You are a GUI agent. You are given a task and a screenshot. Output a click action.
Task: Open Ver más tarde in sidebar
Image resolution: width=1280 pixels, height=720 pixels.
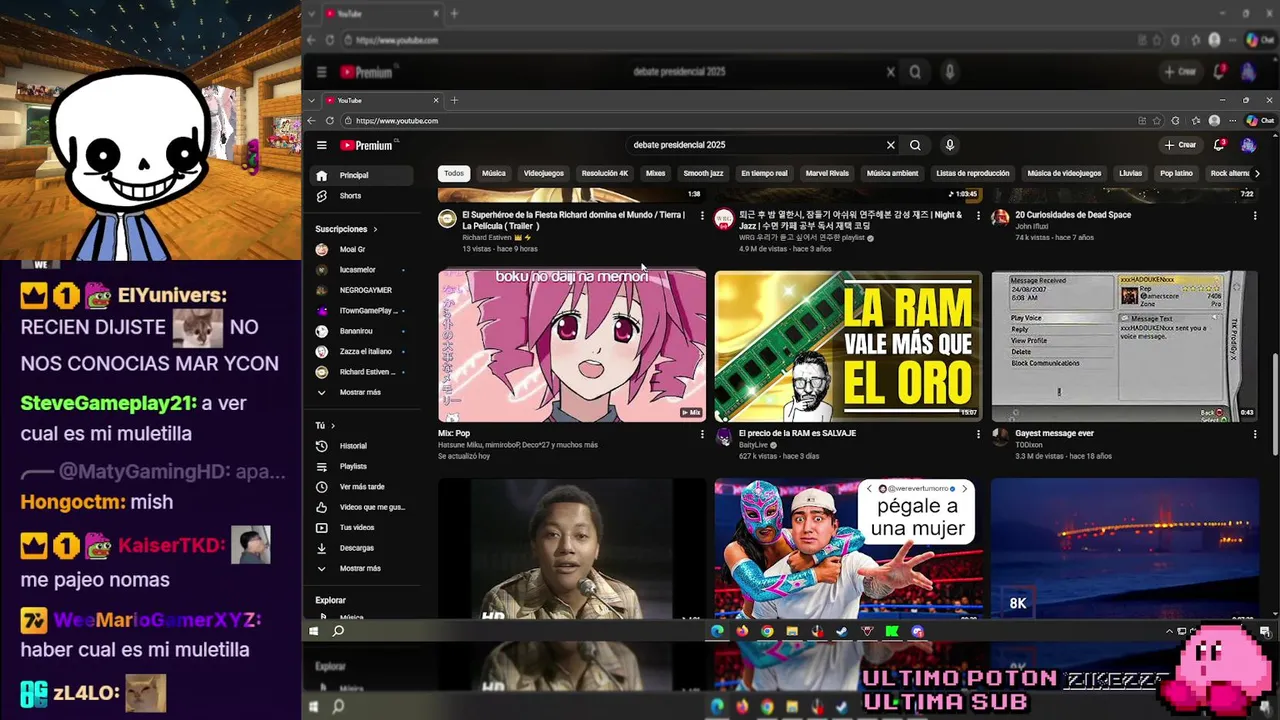click(x=364, y=487)
